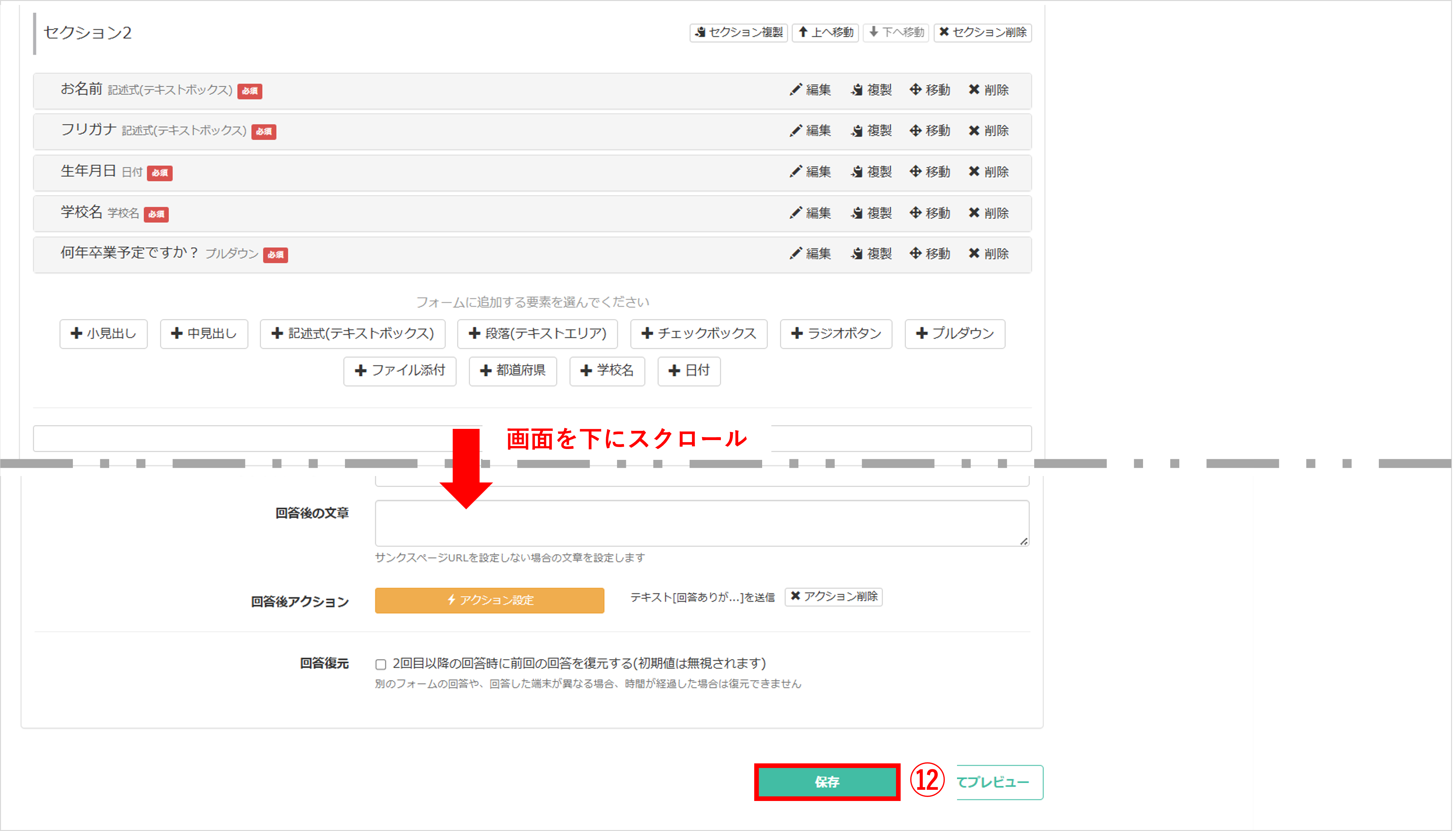The image size is (1456, 831).
Task: Click the セクション2 heading text
Action: point(87,33)
